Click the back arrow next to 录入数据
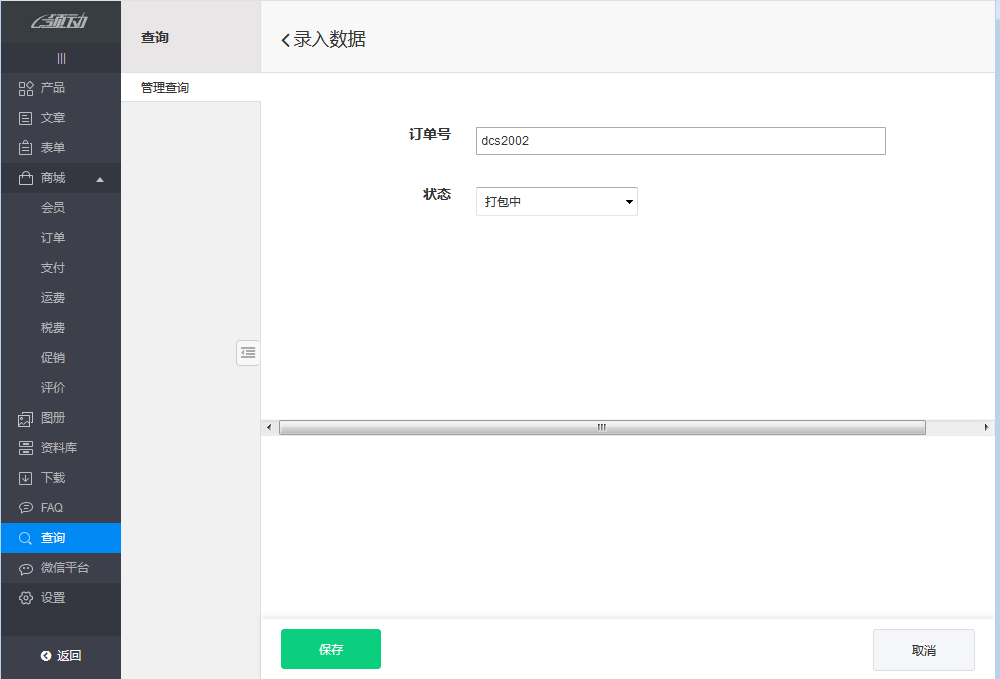The width and height of the screenshot is (1000, 679). point(285,38)
